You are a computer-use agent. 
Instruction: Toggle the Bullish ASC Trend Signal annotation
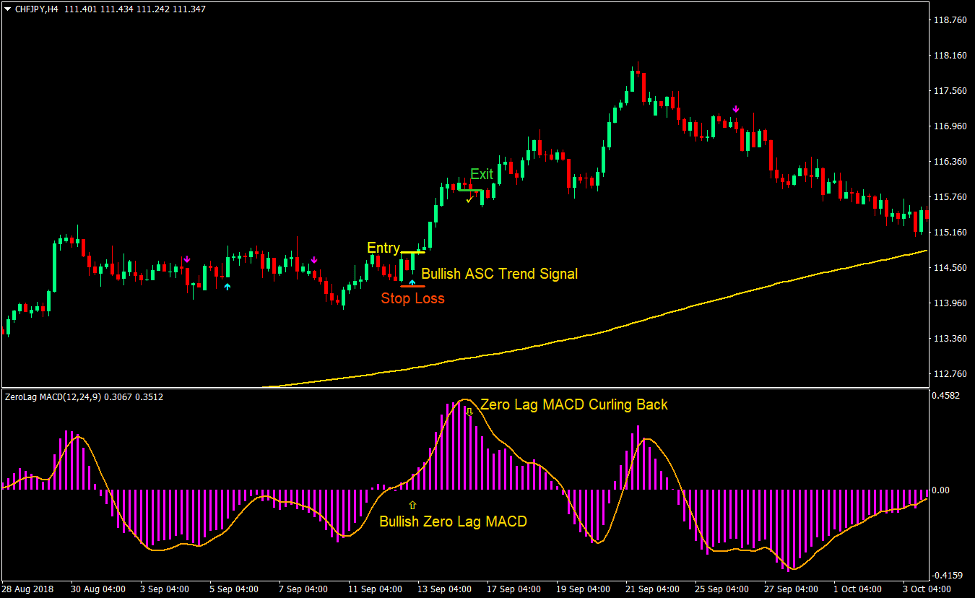500,274
